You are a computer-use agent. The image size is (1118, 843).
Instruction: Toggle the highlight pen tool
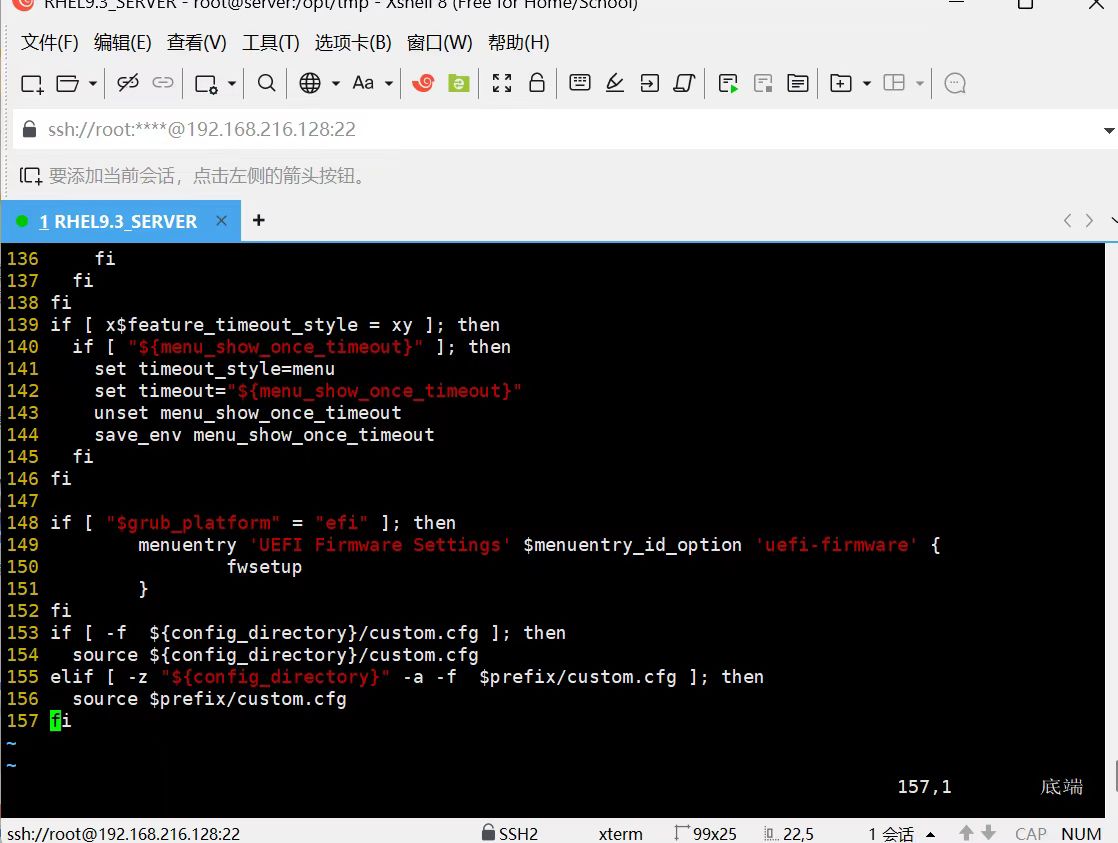614,83
